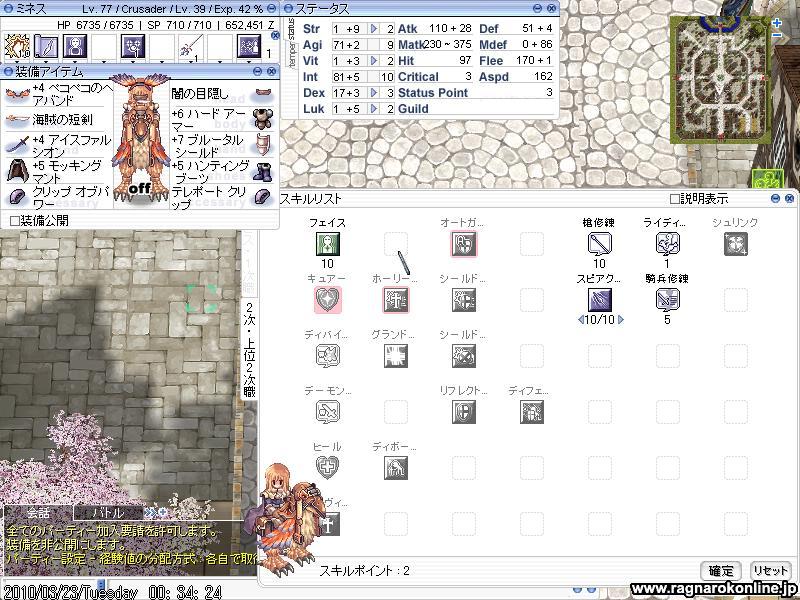Viewport: 800px width, 600px height.
Task: Zoom out the minimap with − button
Action: (777, 35)
